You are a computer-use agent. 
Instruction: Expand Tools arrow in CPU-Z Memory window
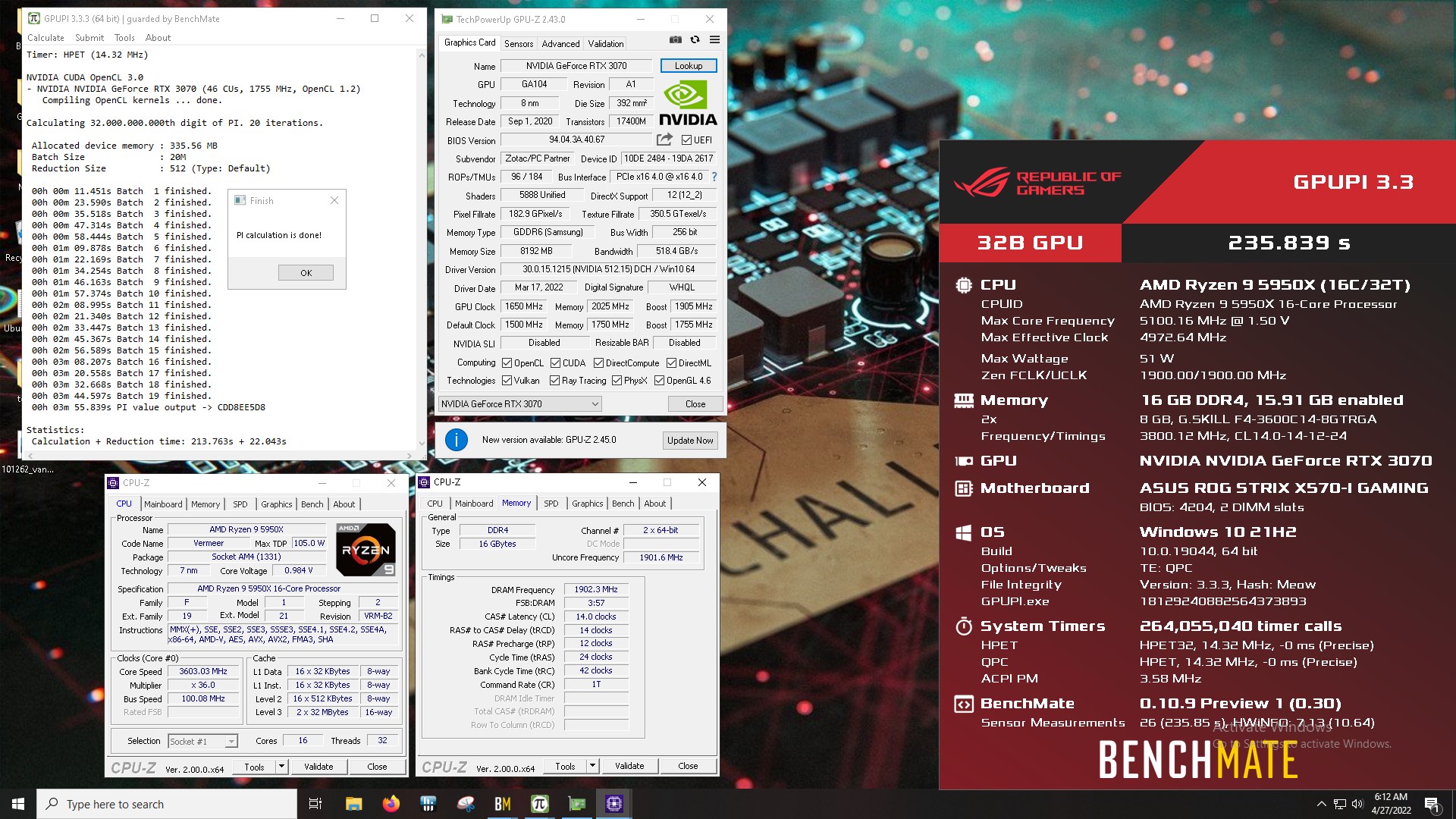(x=593, y=766)
